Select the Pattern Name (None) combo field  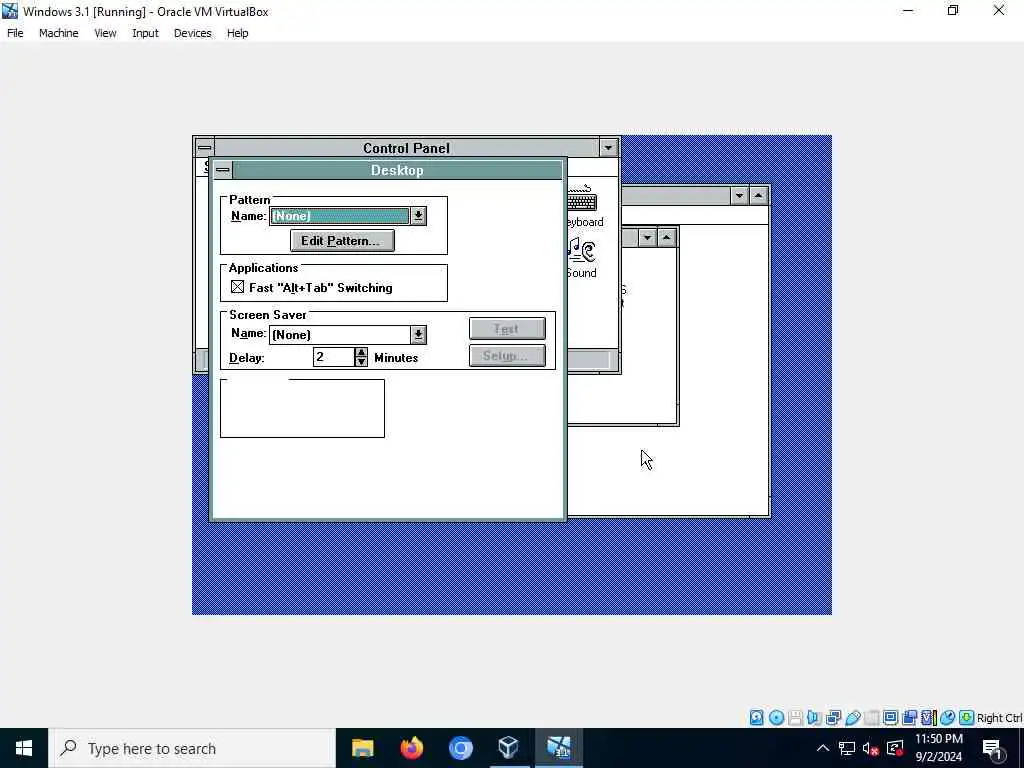click(340, 216)
